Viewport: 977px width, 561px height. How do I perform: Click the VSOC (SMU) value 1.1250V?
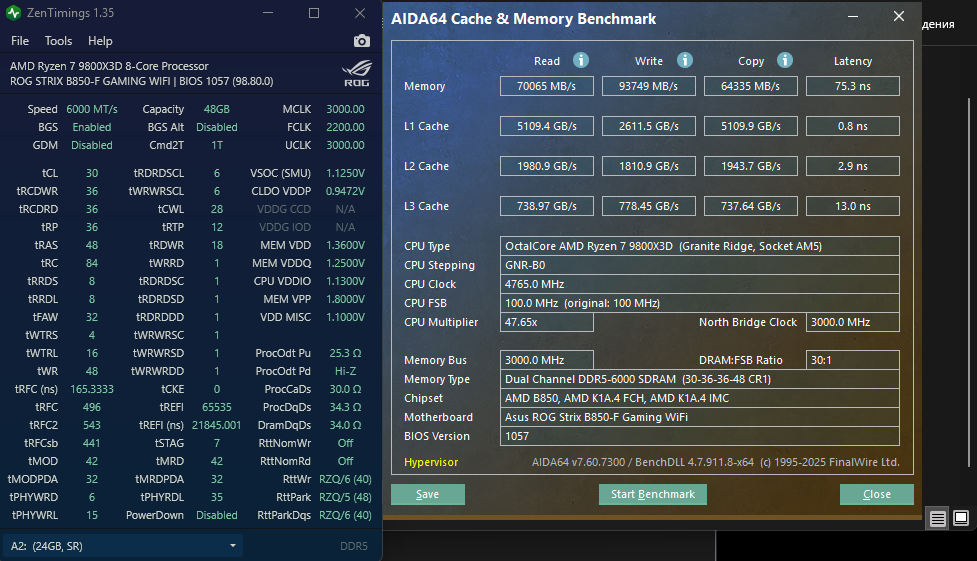coord(345,173)
